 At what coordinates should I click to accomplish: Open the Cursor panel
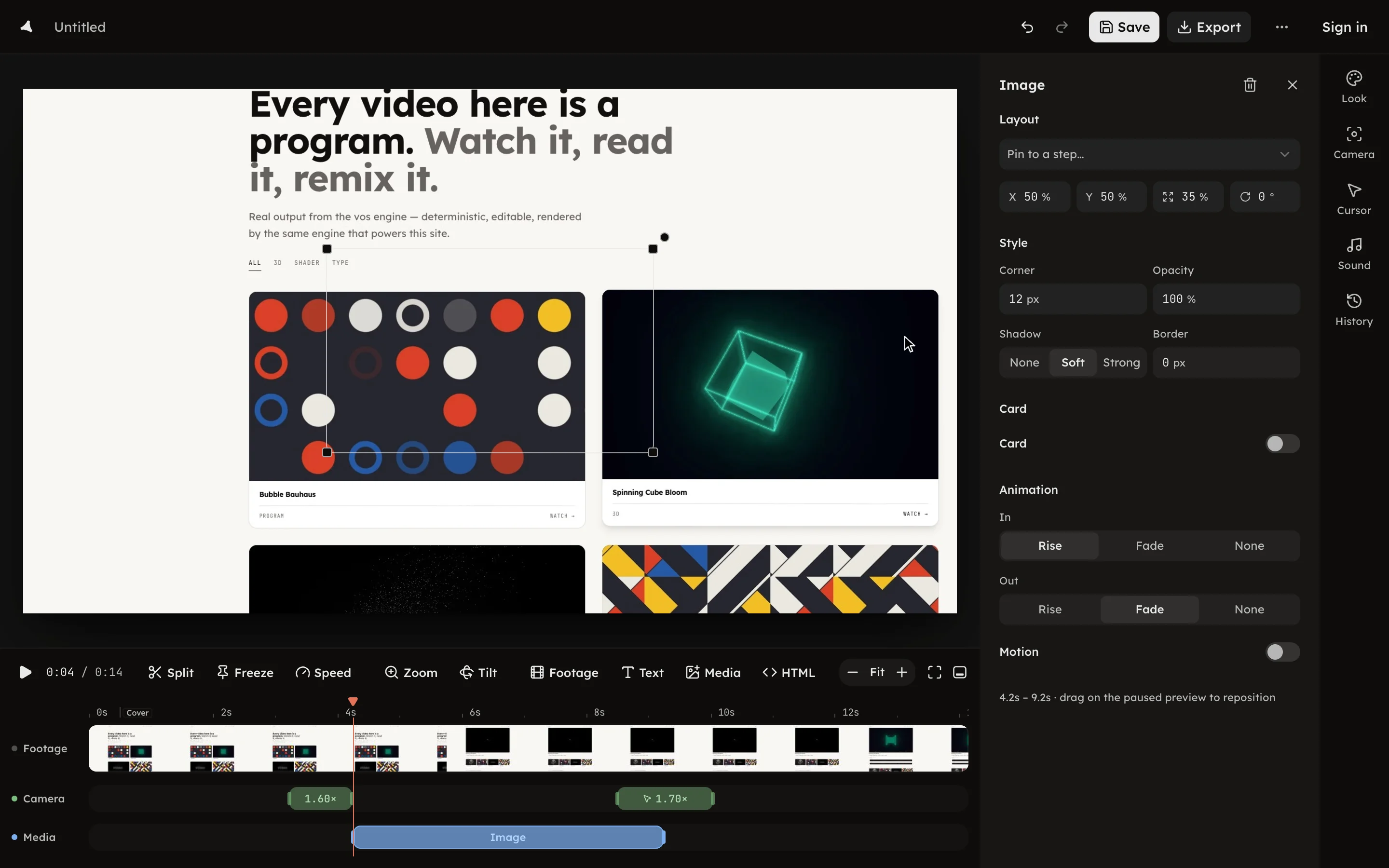[1354, 199]
